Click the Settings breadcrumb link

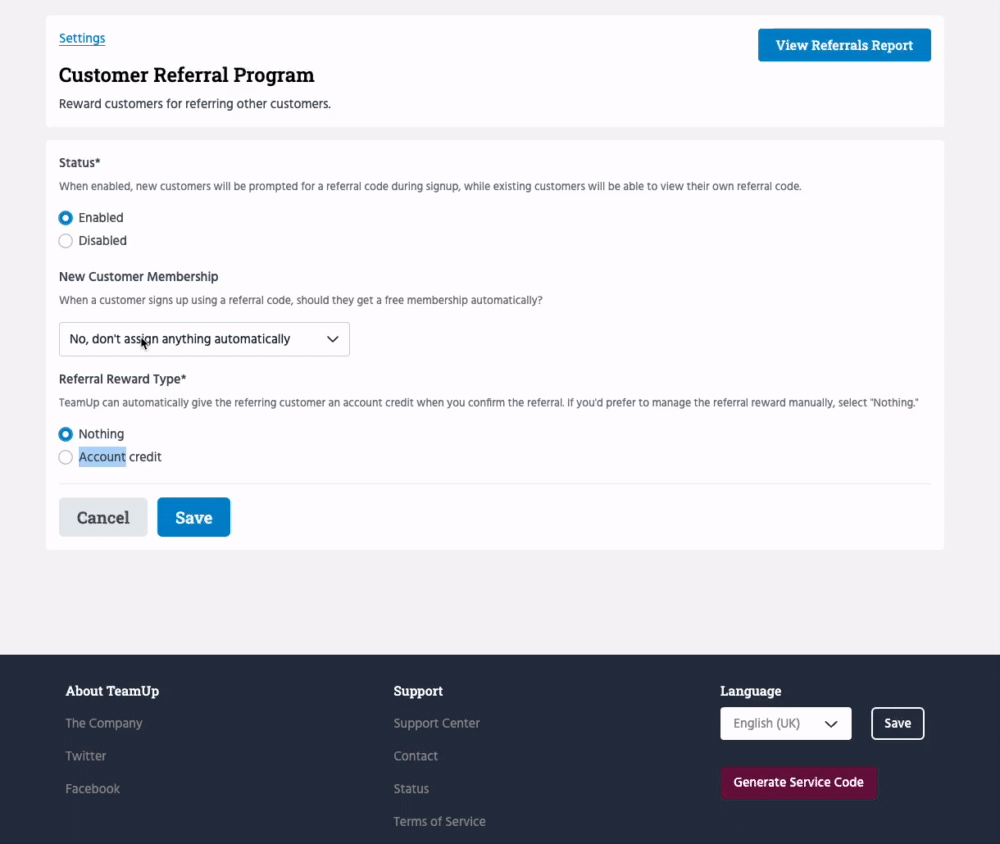coord(82,38)
